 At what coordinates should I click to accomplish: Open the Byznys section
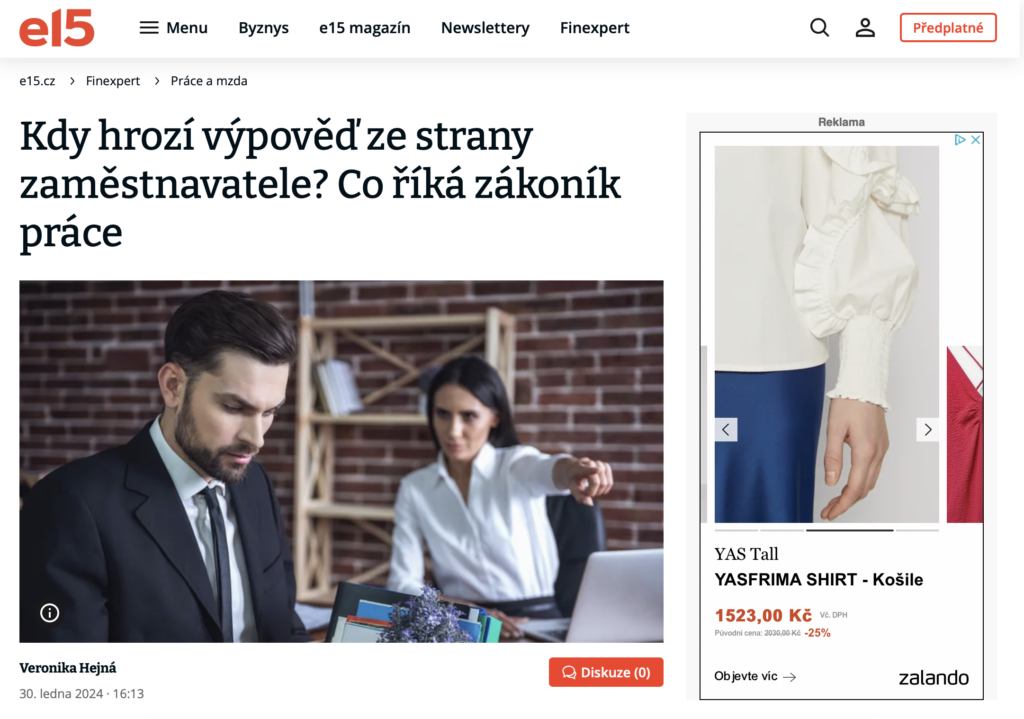263,27
